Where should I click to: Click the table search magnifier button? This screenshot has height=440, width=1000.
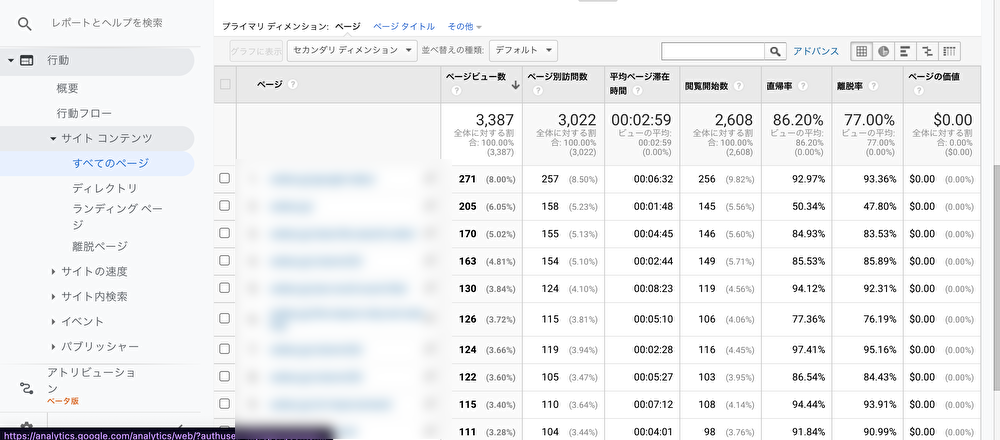tap(775, 51)
